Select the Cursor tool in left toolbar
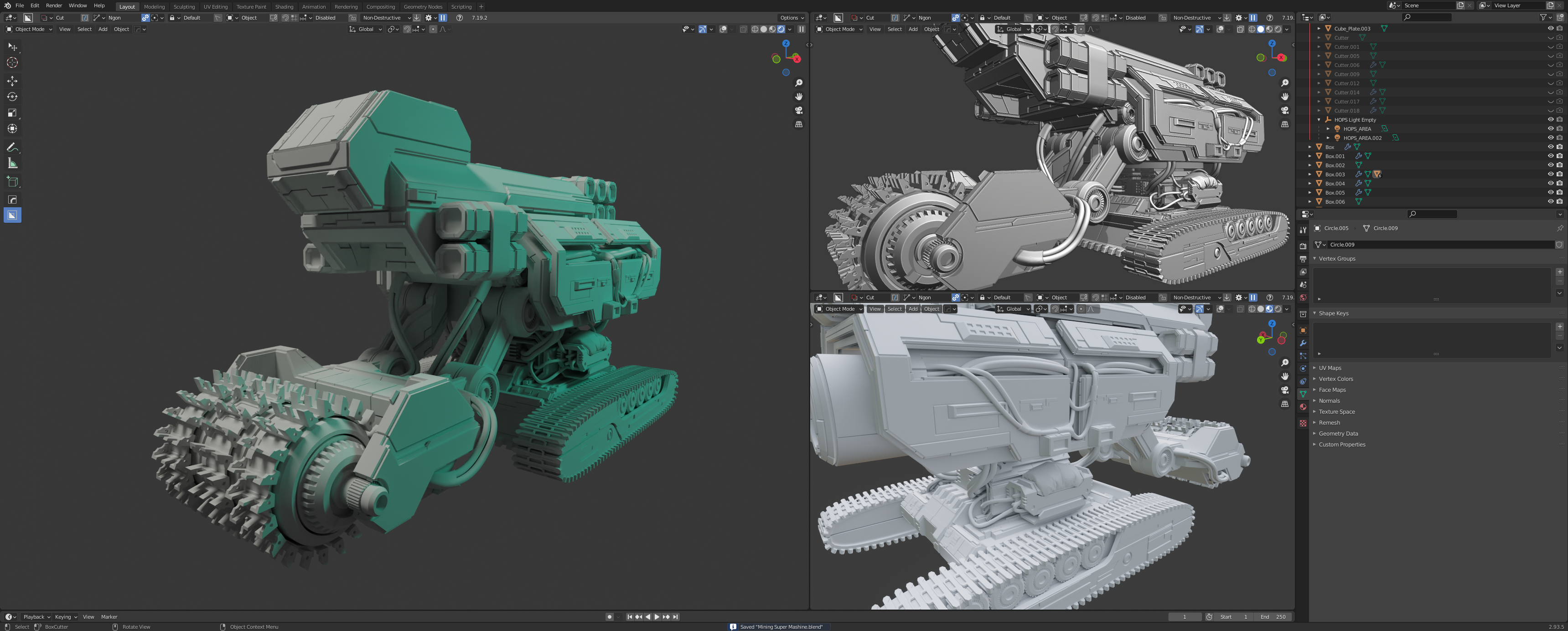1568x631 pixels. pos(12,62)
